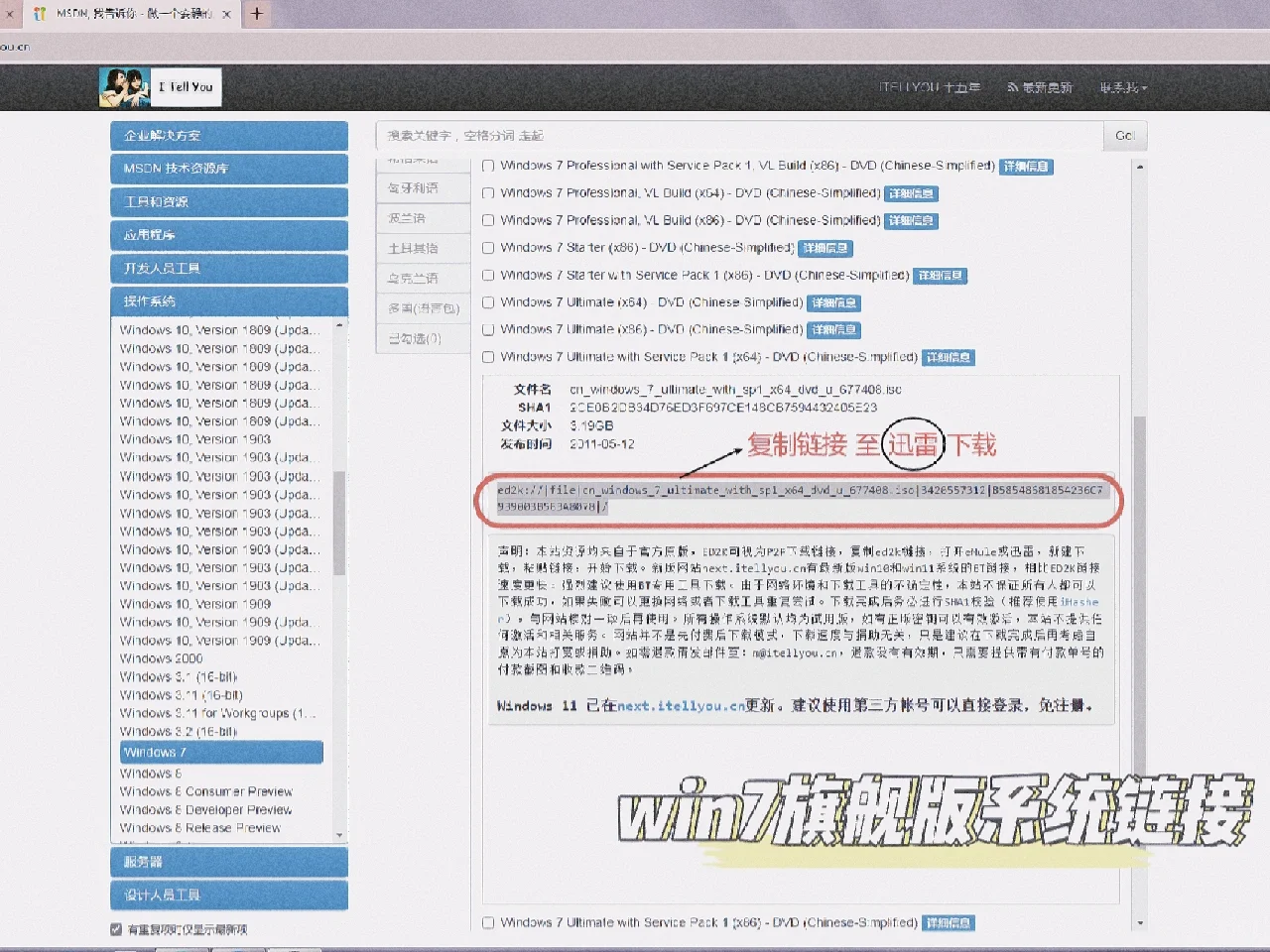Open a new browser tab with plus icon

(257, 15)
